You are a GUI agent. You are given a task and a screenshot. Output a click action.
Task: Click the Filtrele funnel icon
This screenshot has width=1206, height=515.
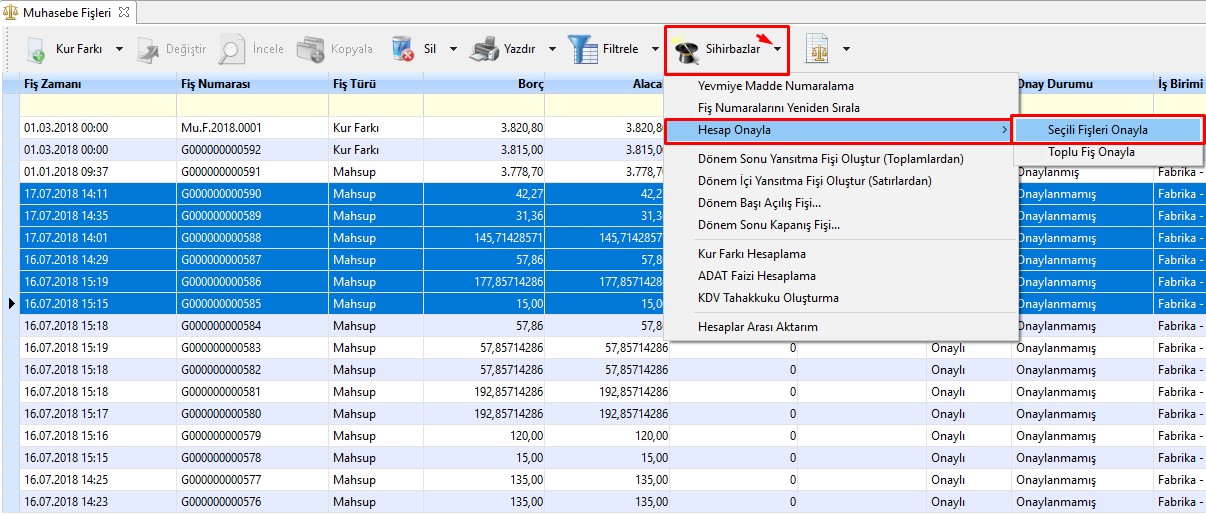pyautogui.click(x=582, y=49)
